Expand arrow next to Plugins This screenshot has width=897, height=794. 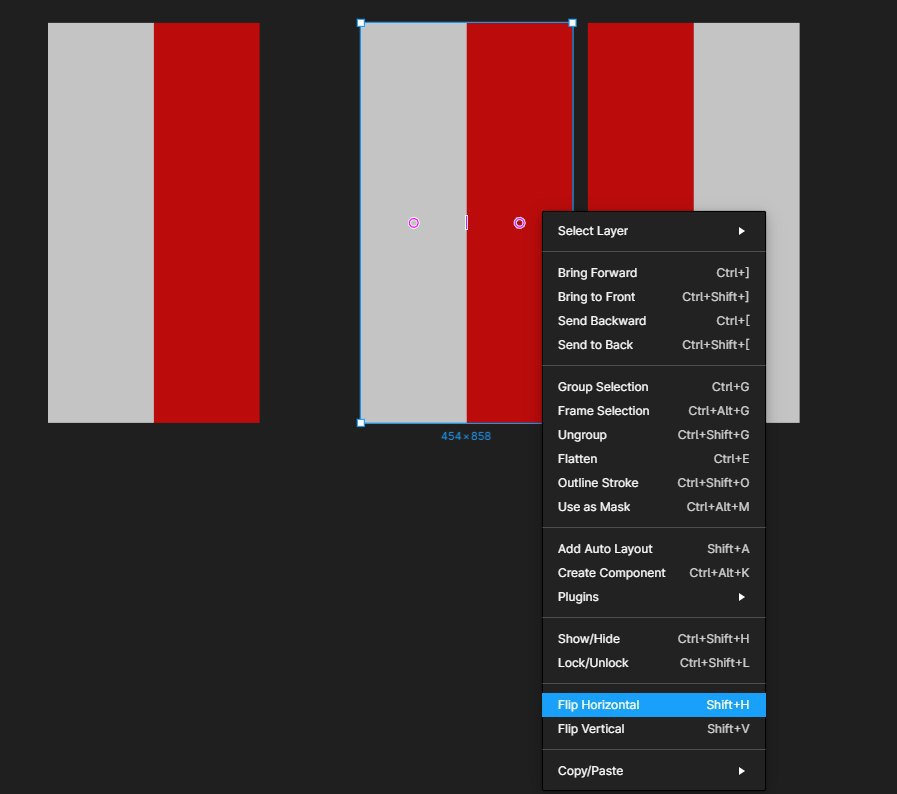[x=741, y=597]
